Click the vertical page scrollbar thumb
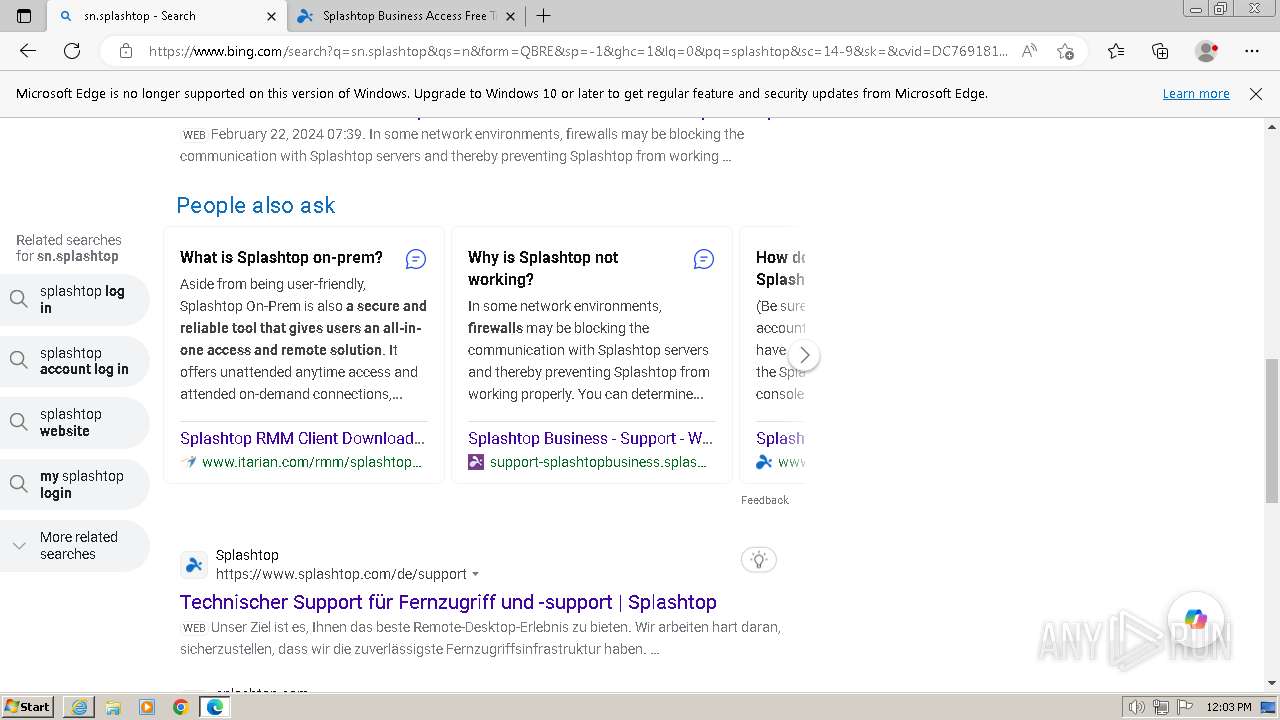Image resolution: width=1280 pixels, height=720 pixels. [1272, 430]
